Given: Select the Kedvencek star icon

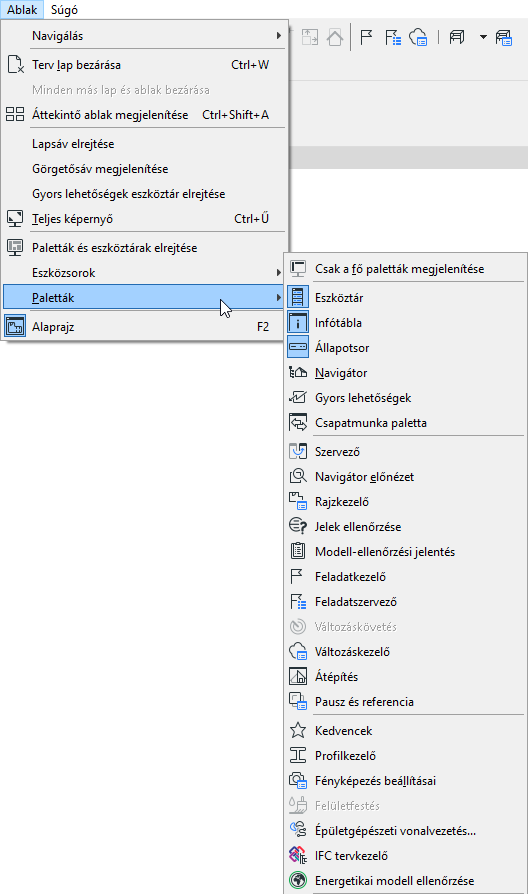Looking at the screenshot, I should 298,730.
